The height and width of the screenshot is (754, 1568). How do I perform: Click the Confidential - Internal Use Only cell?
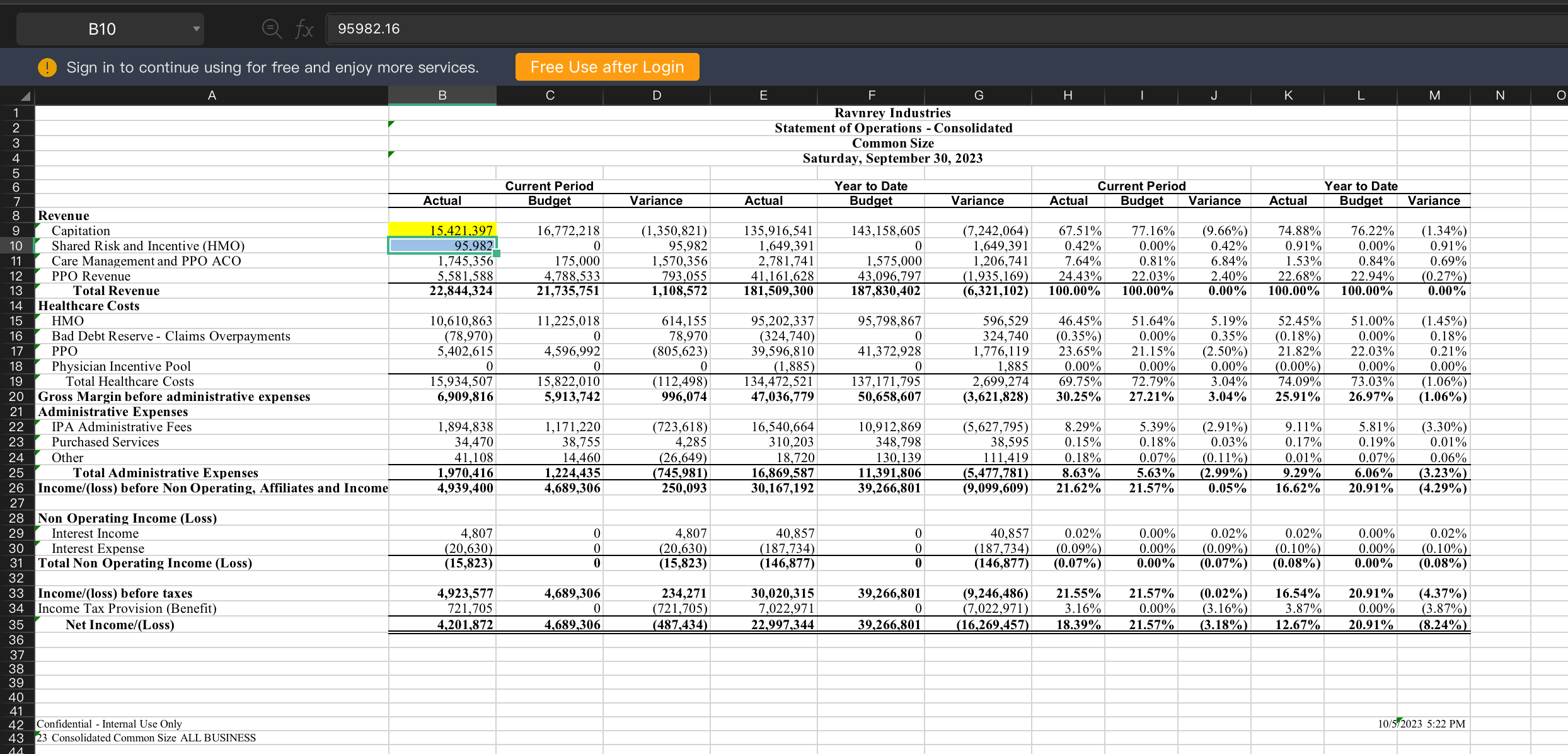[109, 724]
